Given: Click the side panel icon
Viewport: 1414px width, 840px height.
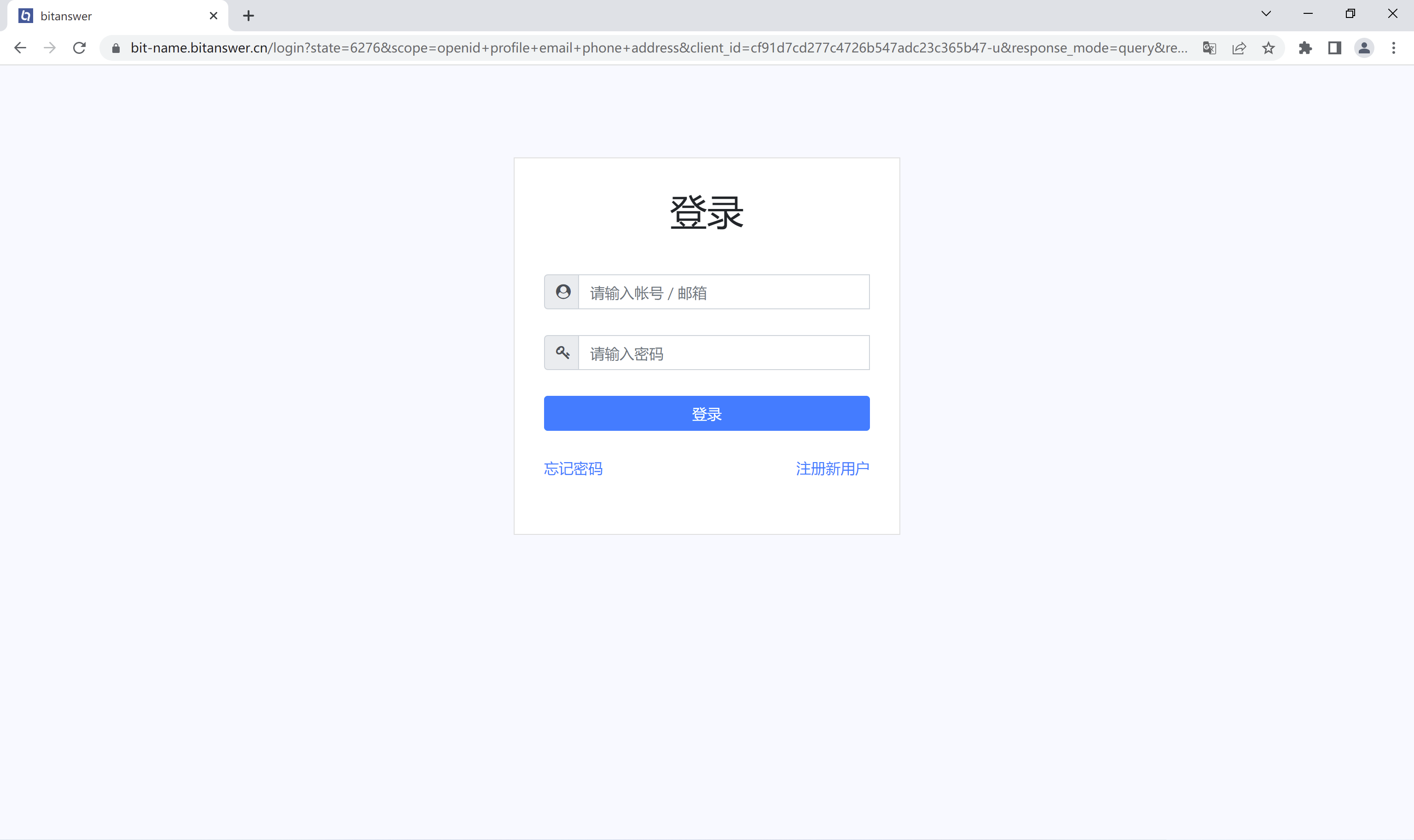Looking at the screenshot, I should (x=1335, y=47).
